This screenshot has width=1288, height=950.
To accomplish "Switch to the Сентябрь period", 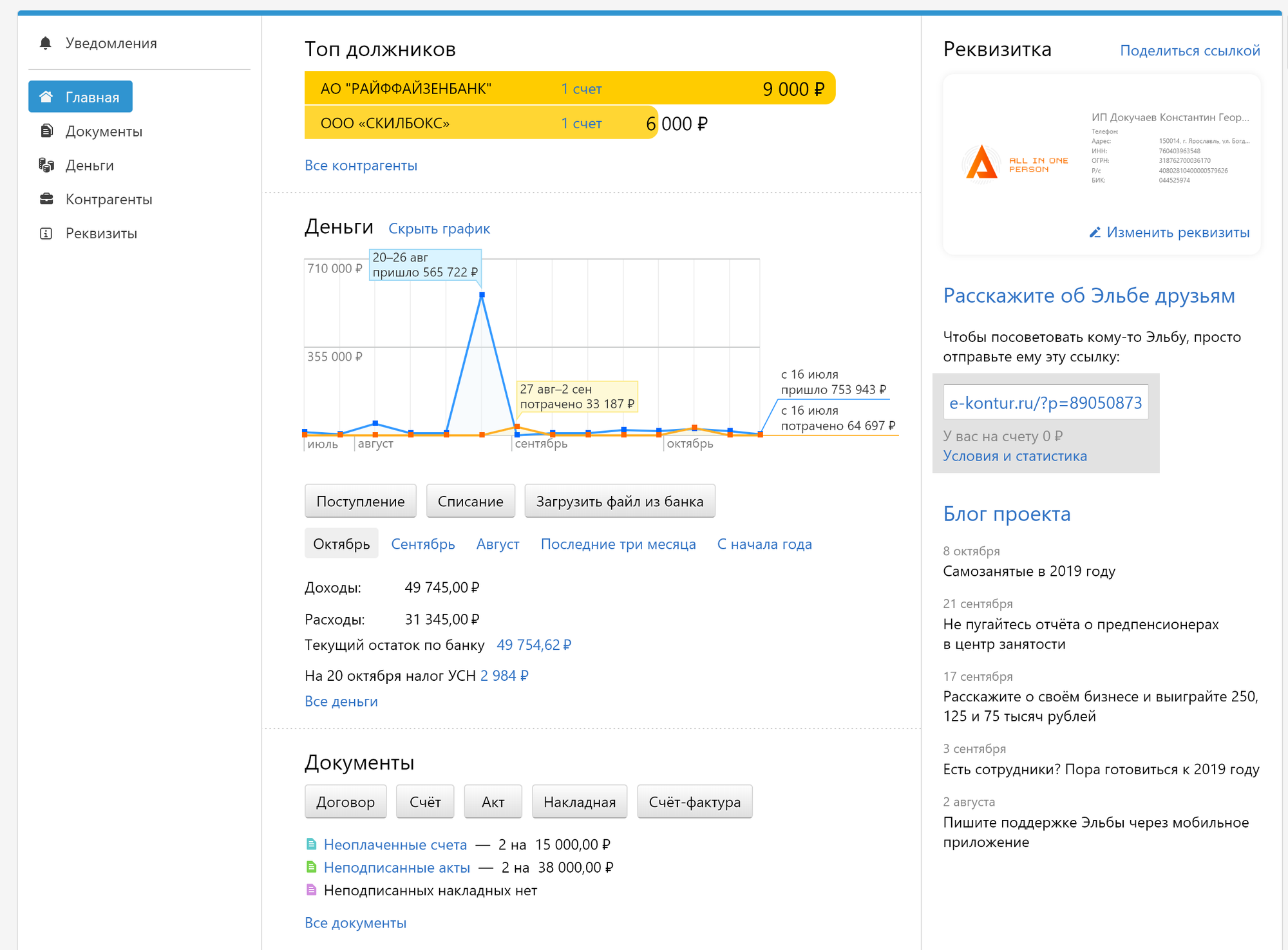I will [x=422, y=544].
